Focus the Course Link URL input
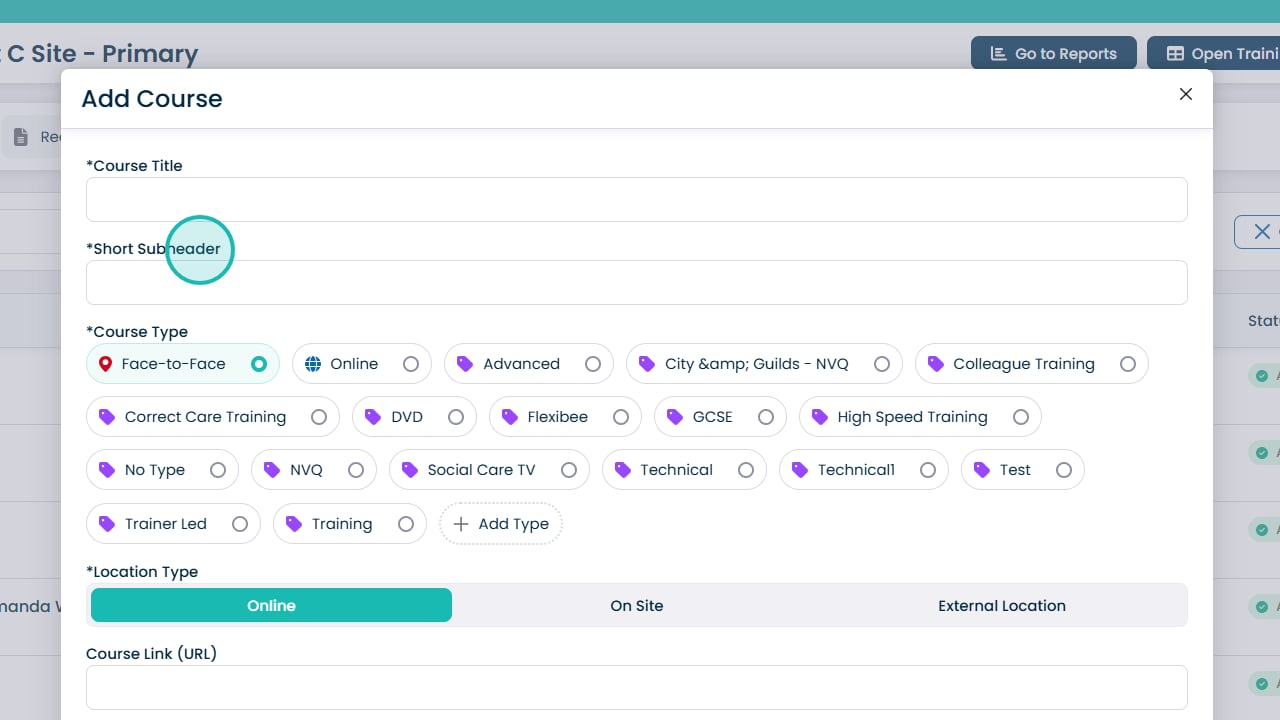 click(x=636, y=688)
